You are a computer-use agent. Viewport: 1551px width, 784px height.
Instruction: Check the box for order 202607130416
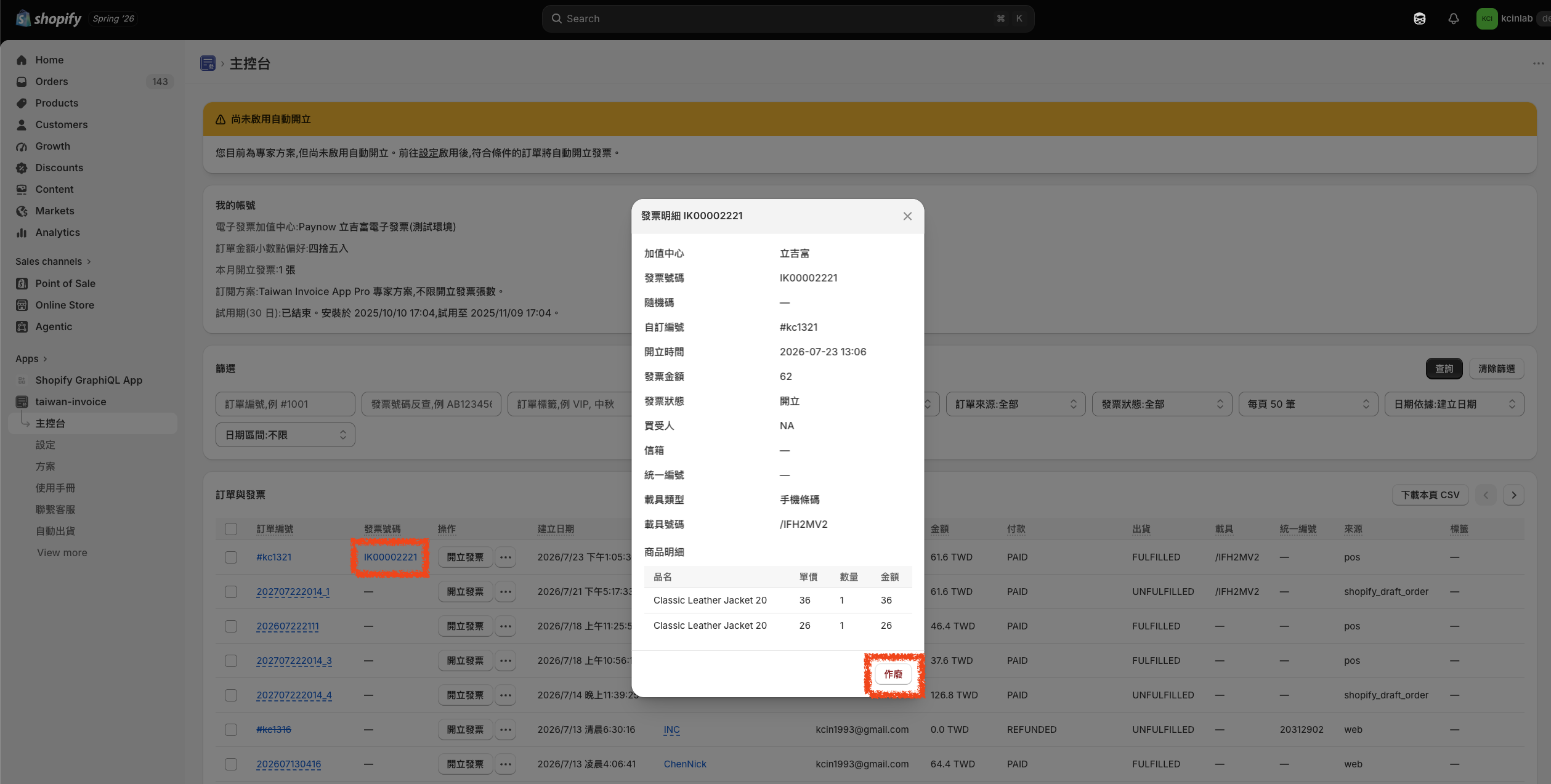[231, 764]
